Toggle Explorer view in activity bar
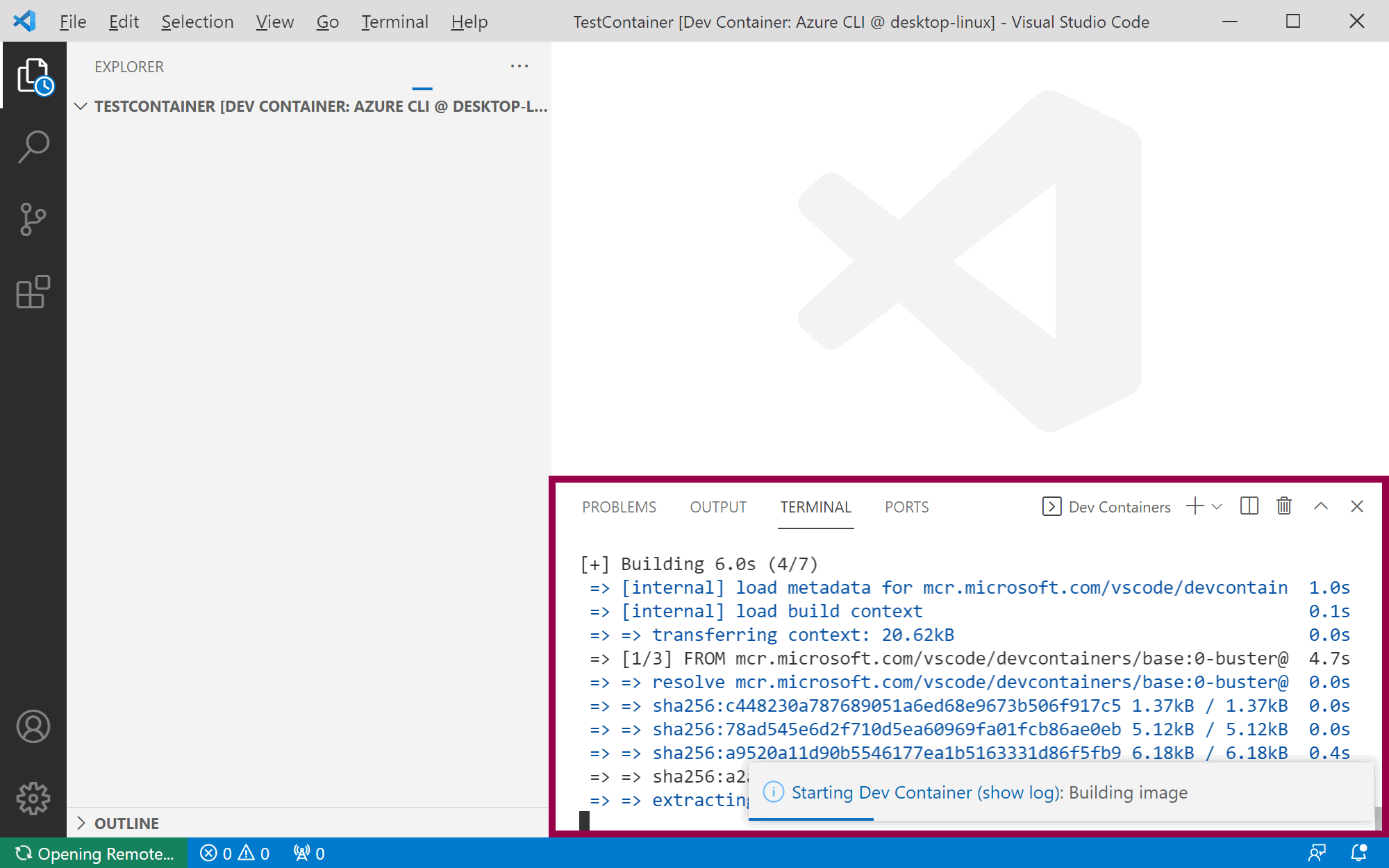This screenshot has width=1389, height=868. tap(33, 75)
